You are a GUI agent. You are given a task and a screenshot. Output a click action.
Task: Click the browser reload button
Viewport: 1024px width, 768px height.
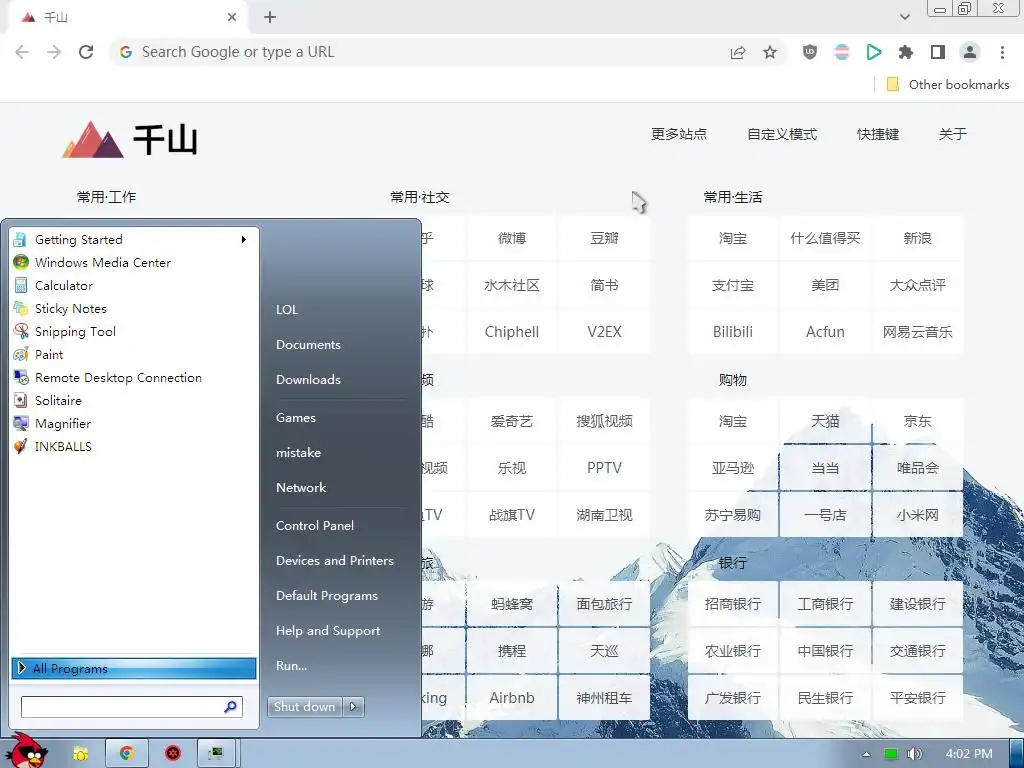coord(86,52)
